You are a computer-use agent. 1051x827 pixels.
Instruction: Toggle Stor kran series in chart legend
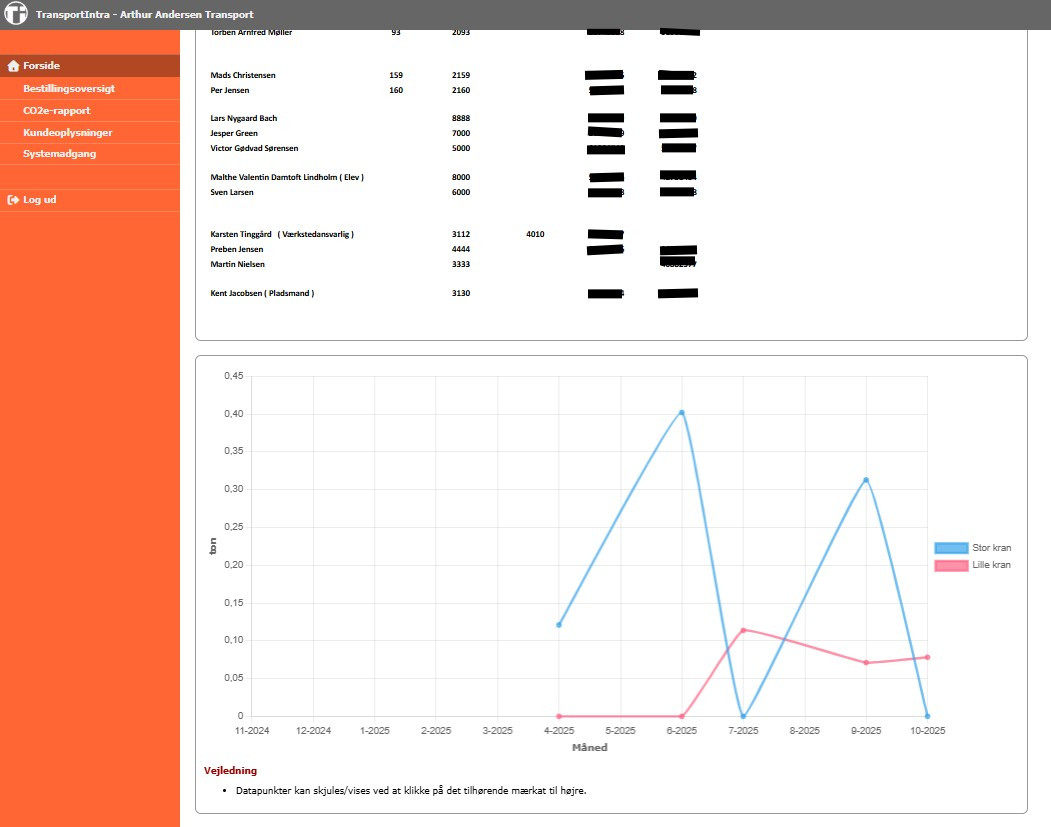click(x=991, y=548)
